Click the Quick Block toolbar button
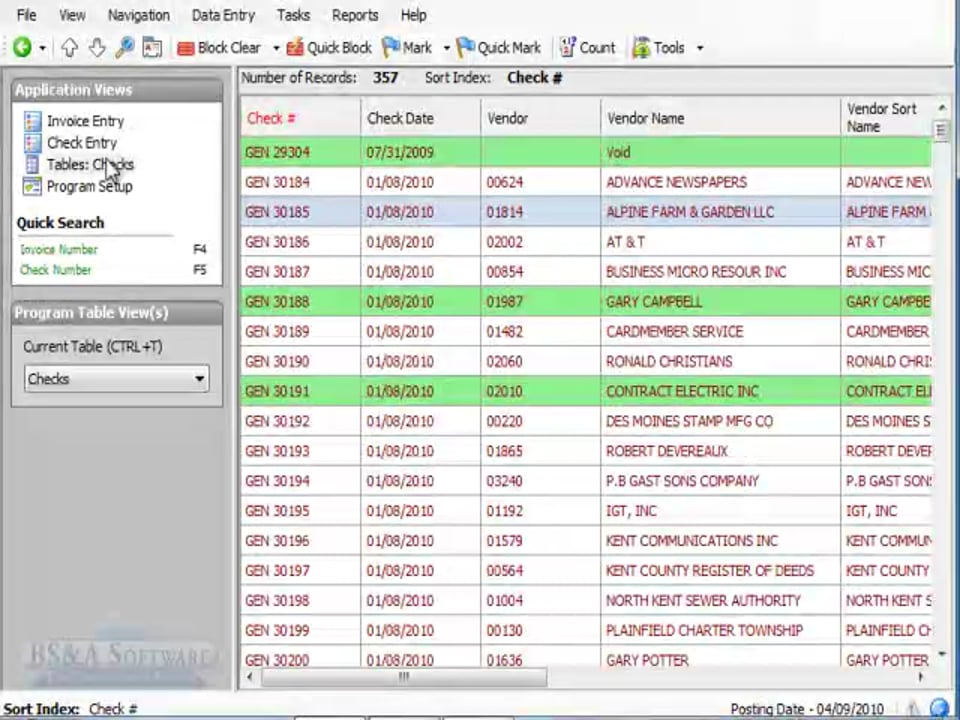 click(x=329, y=48)
